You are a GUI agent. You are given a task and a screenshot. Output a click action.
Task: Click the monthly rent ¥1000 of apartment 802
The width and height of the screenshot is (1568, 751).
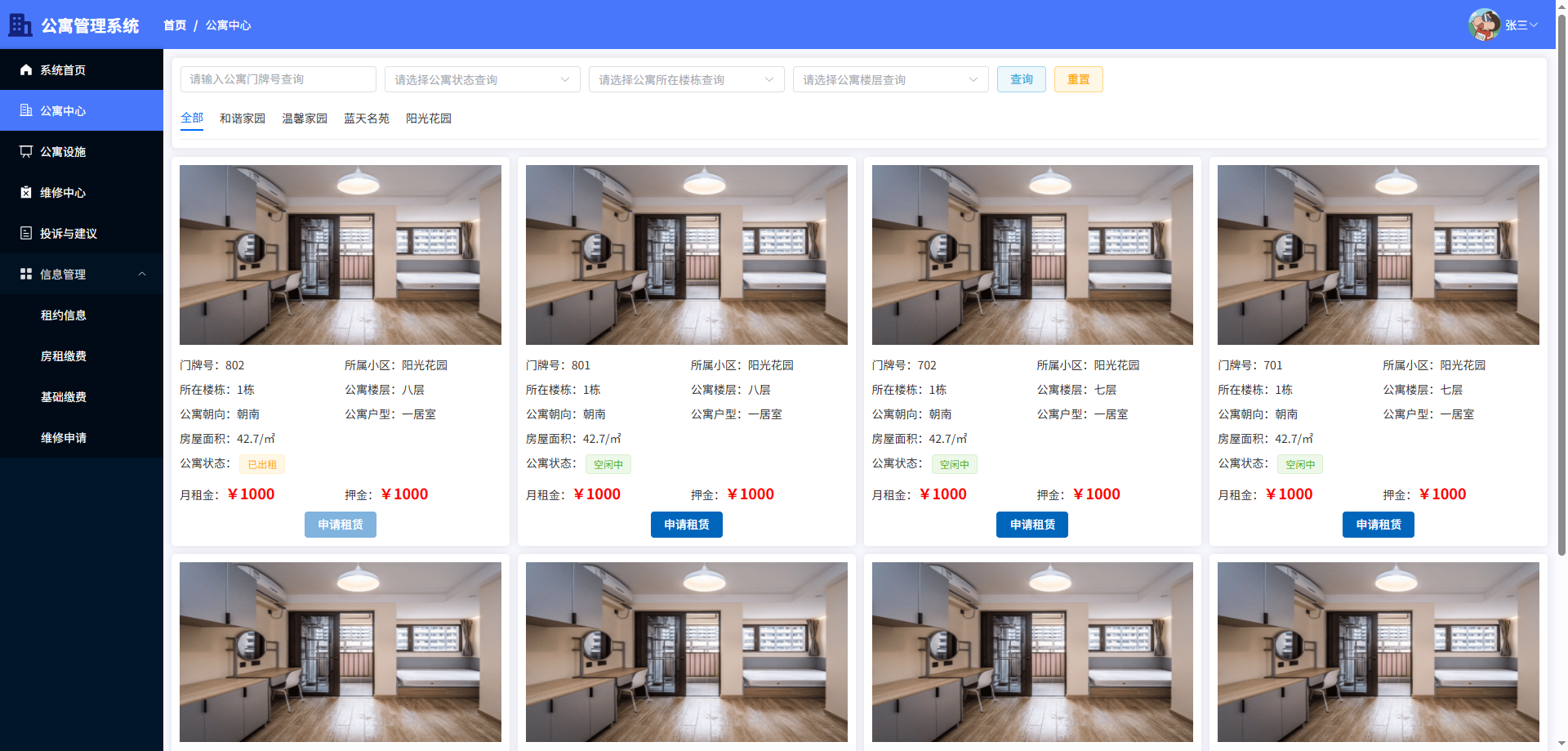pyautogui.click(x=251, y=494)
